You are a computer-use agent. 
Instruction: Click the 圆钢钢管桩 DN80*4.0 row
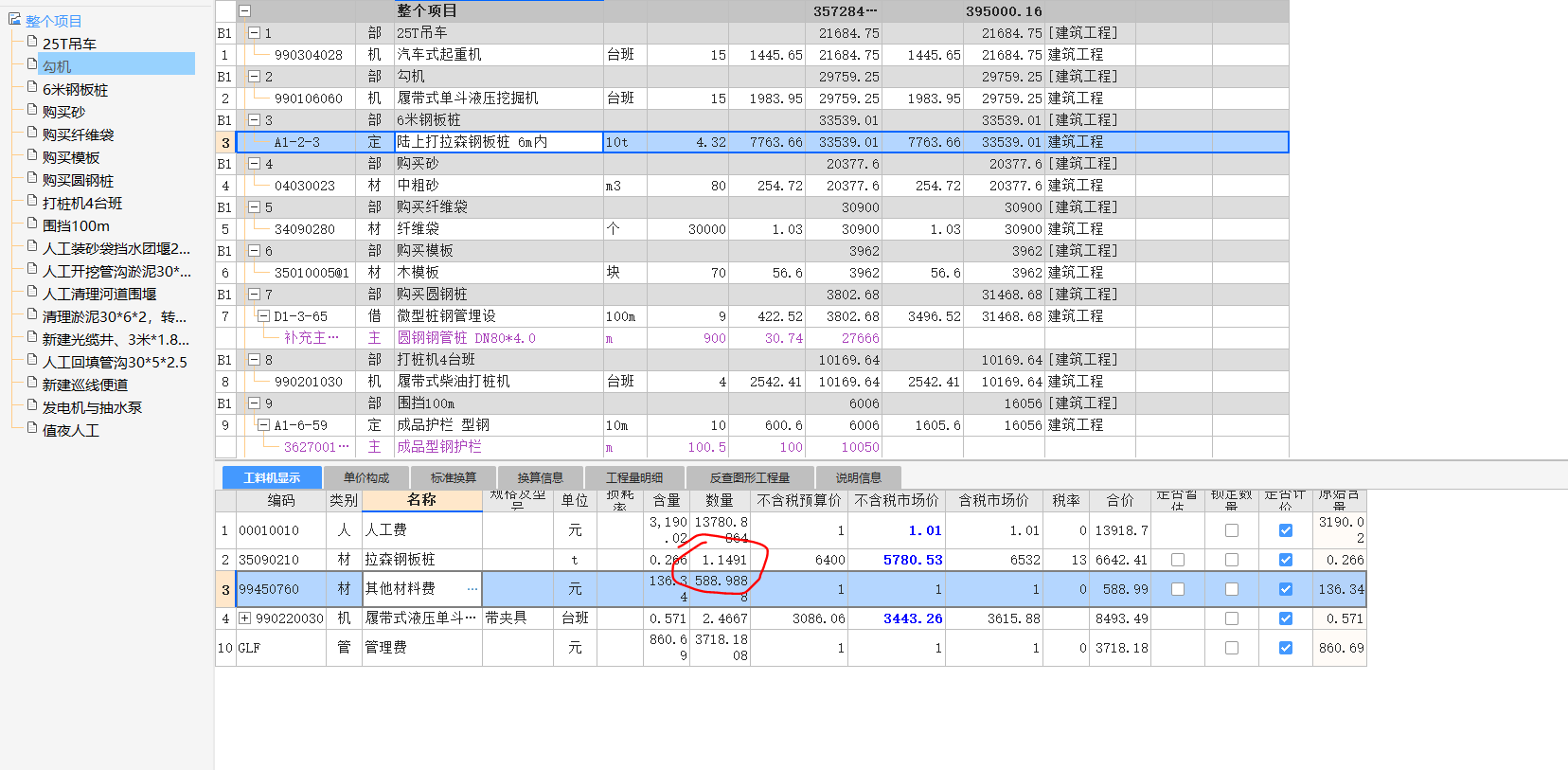point(752,338)
